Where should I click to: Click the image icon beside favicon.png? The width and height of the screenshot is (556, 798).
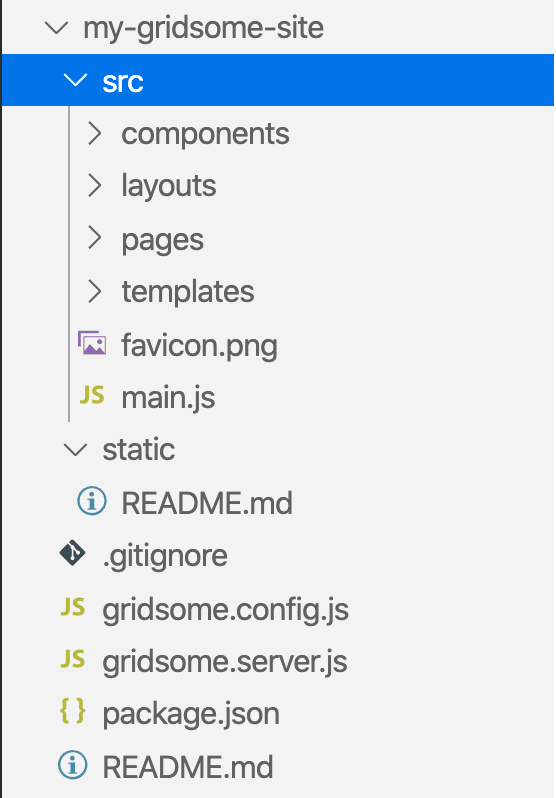coord(92,343)
